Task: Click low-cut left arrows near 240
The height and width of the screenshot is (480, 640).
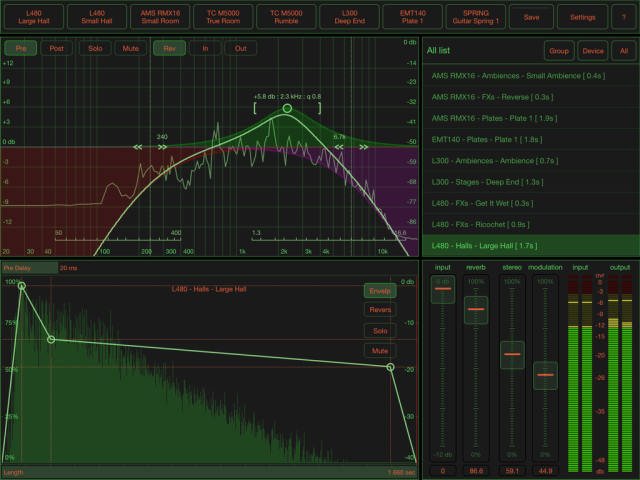Action: coord(138,147)
